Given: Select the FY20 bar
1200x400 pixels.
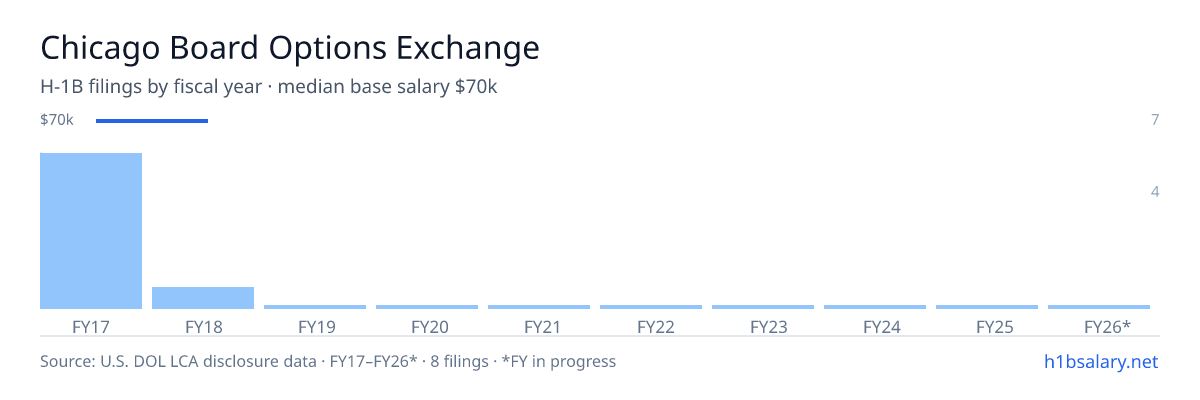Looking at the screenshot, I should pos(427,307).
